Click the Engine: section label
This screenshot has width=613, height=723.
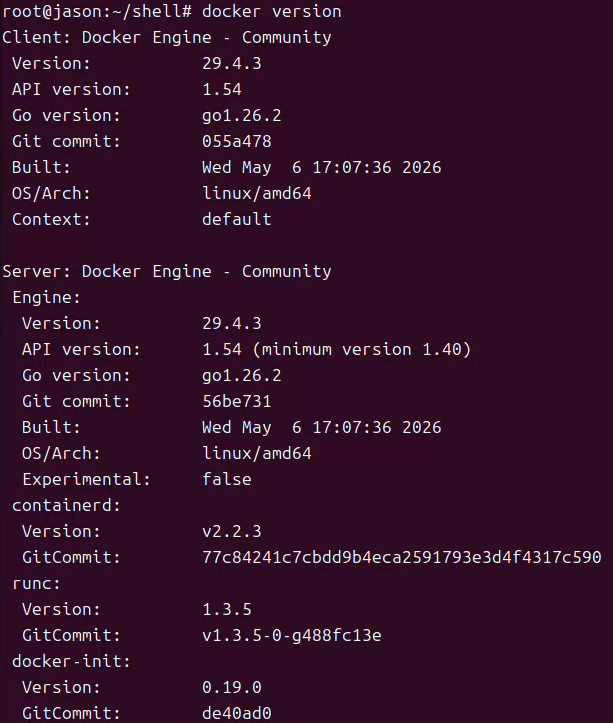(46, 297)
